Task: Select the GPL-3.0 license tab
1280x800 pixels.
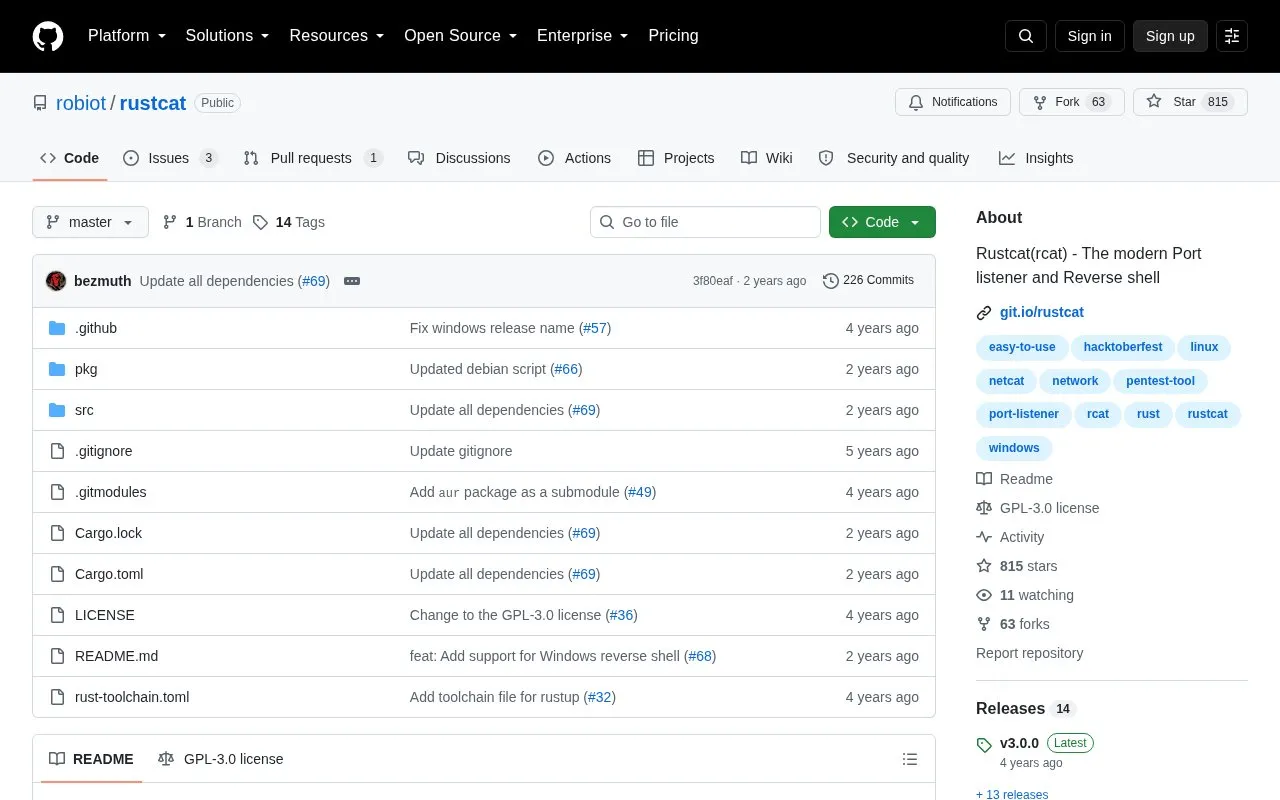Action: [x=221, y=759]
